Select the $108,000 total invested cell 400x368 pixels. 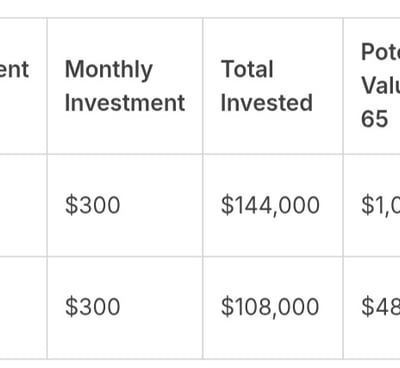[270, 307]
